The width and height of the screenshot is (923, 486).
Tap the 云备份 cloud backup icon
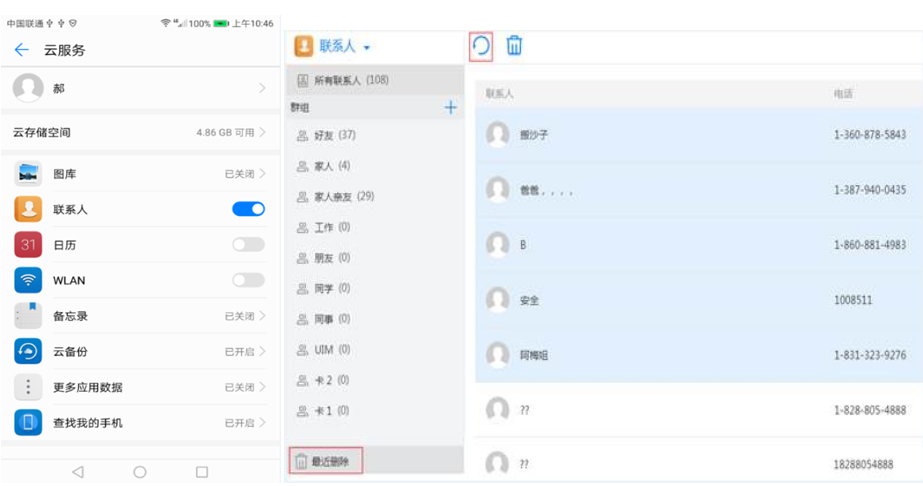(28, 351)
